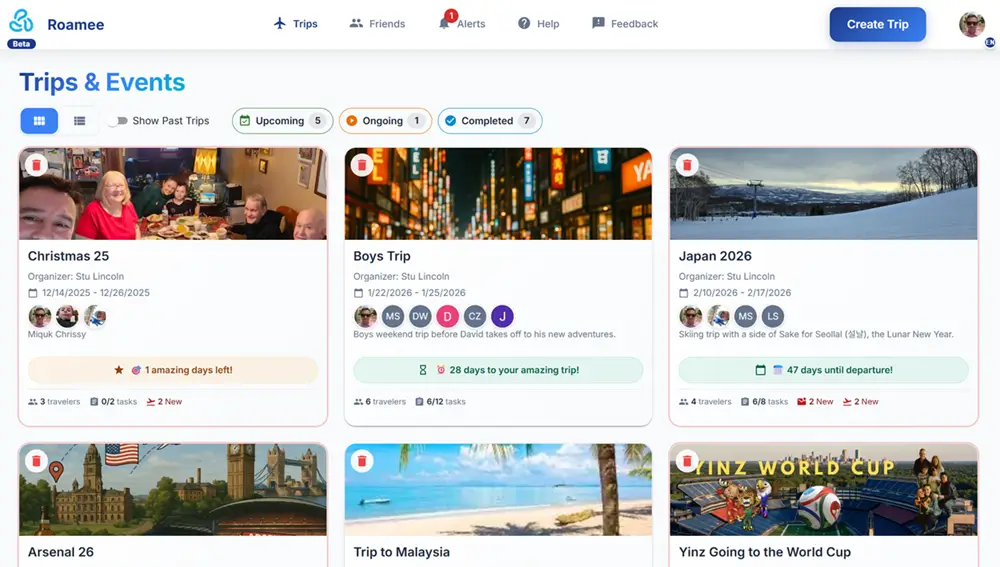This screenshot has height=567, width=1000.
Task: Switch to grid view layout
Action: point(39,121)
